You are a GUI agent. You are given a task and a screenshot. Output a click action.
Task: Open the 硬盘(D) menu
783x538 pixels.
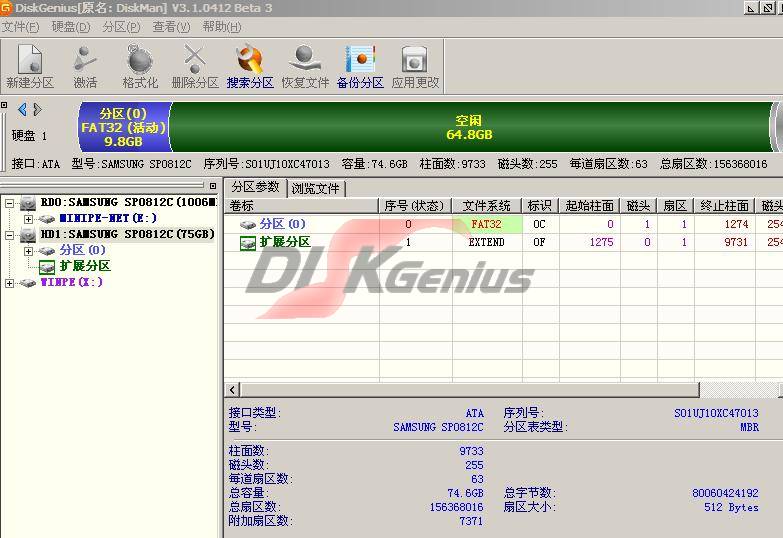click(71, 27)
